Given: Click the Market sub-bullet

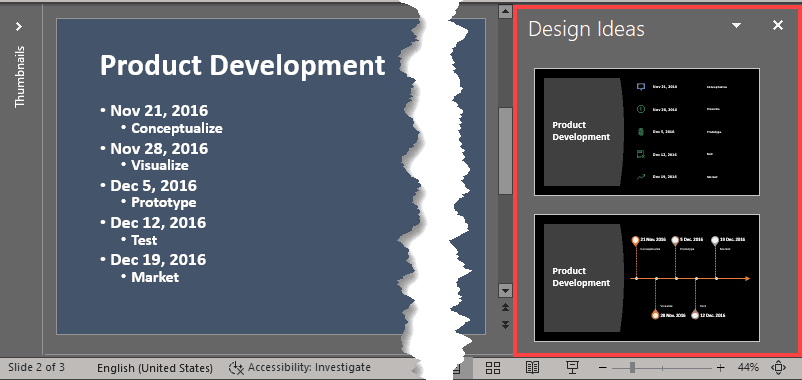Looking at the screenshot, I should tap(155, 277).
